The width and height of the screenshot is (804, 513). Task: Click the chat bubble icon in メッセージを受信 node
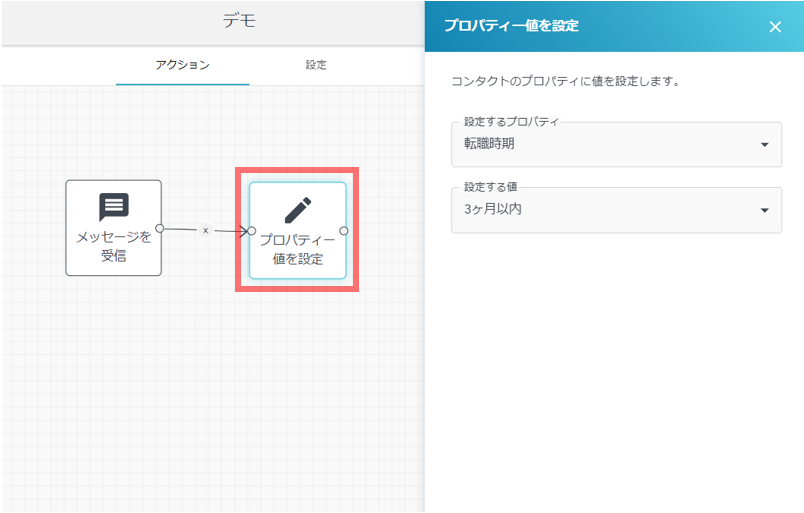pos(114,207)
